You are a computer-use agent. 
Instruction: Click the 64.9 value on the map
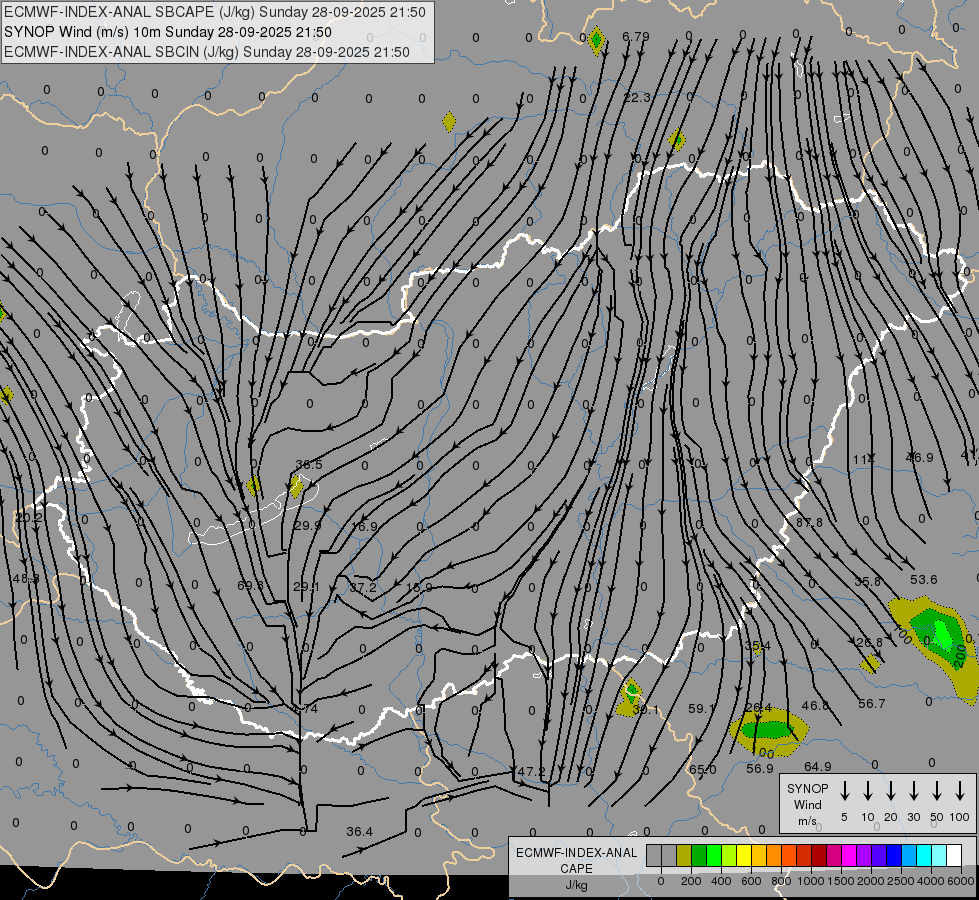[x=818, y=766]
